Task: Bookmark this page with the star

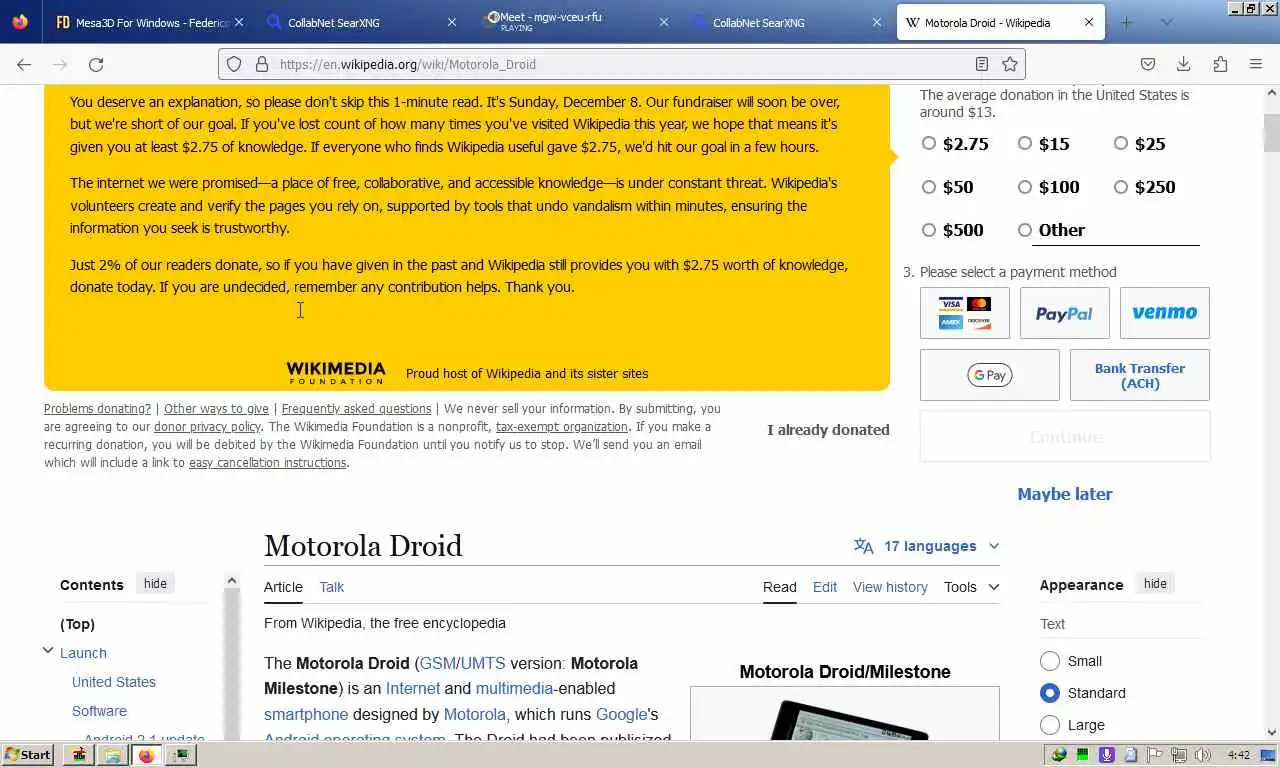Action: (x=1010, y=64)
